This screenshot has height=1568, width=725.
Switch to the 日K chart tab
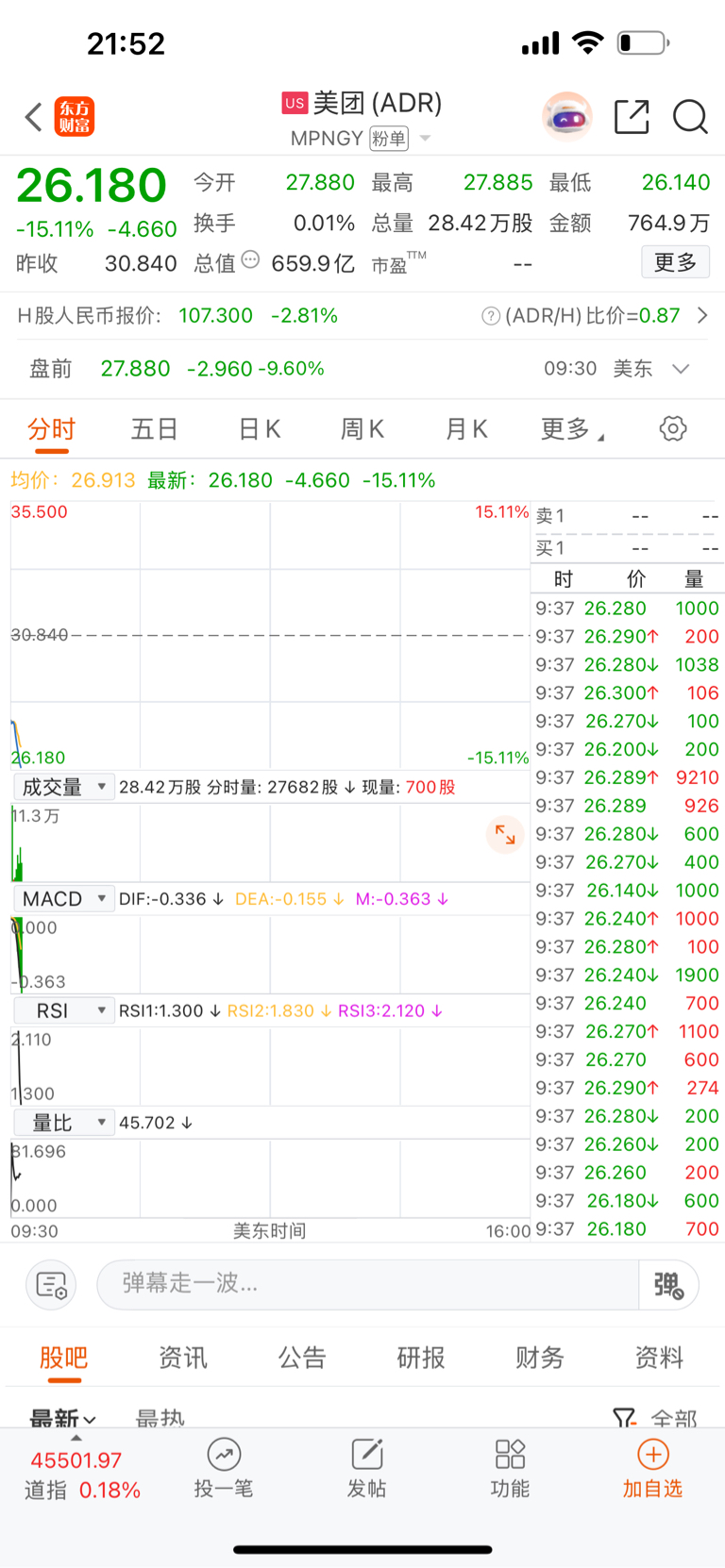click(x=260, y=429)
